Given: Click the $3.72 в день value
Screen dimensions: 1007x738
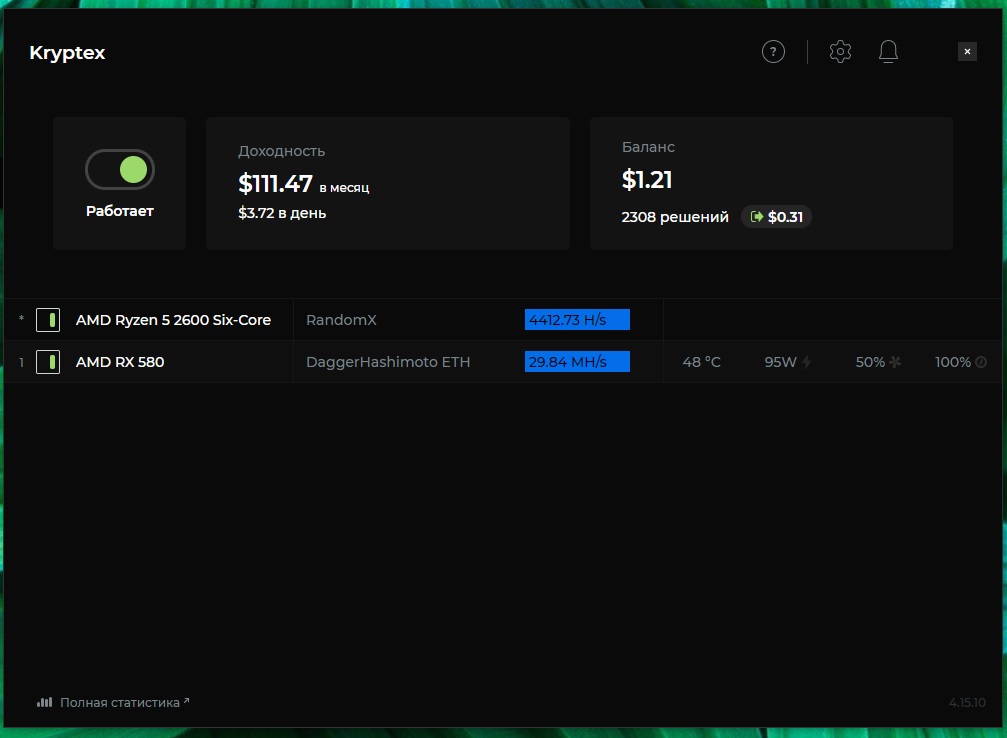Looking at the screenshot, I should coord(282,213).
